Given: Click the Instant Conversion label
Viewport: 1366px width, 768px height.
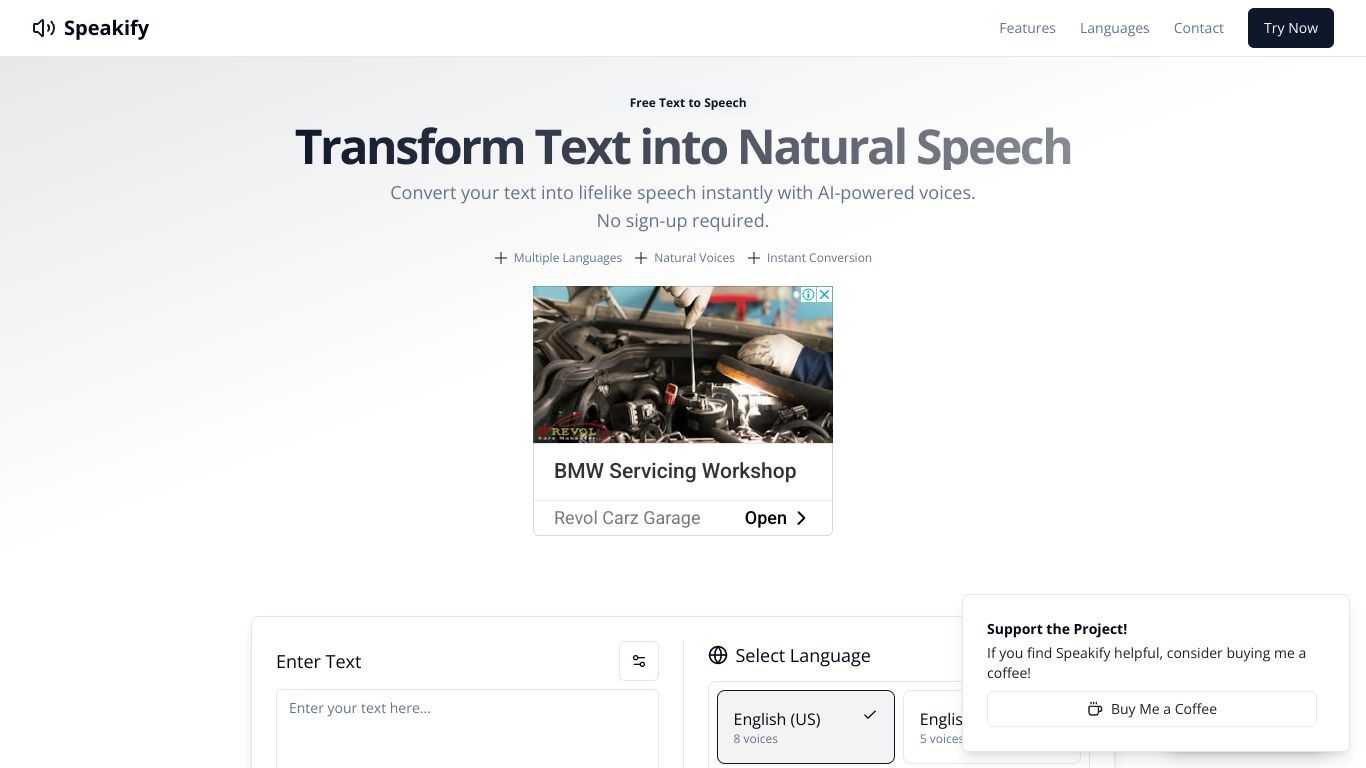Looking at the screenshot, I should [819, 258].
